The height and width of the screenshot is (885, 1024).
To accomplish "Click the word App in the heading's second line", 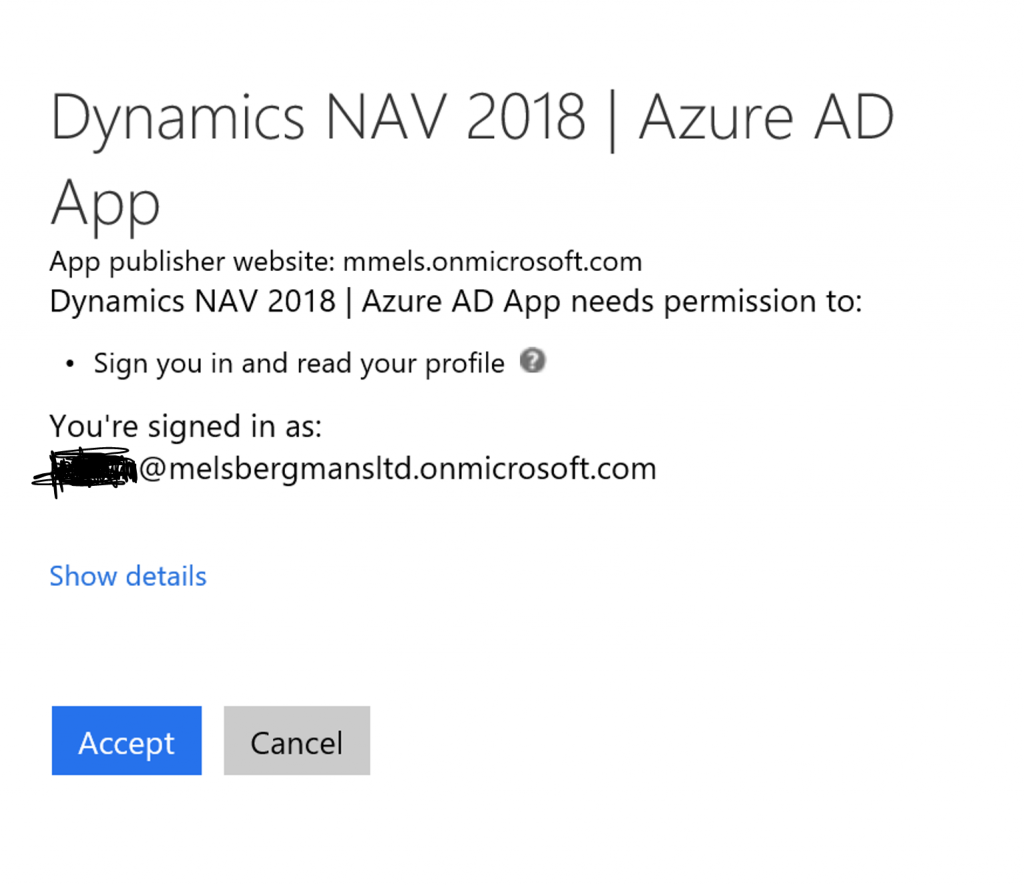I will coord(105,203).
